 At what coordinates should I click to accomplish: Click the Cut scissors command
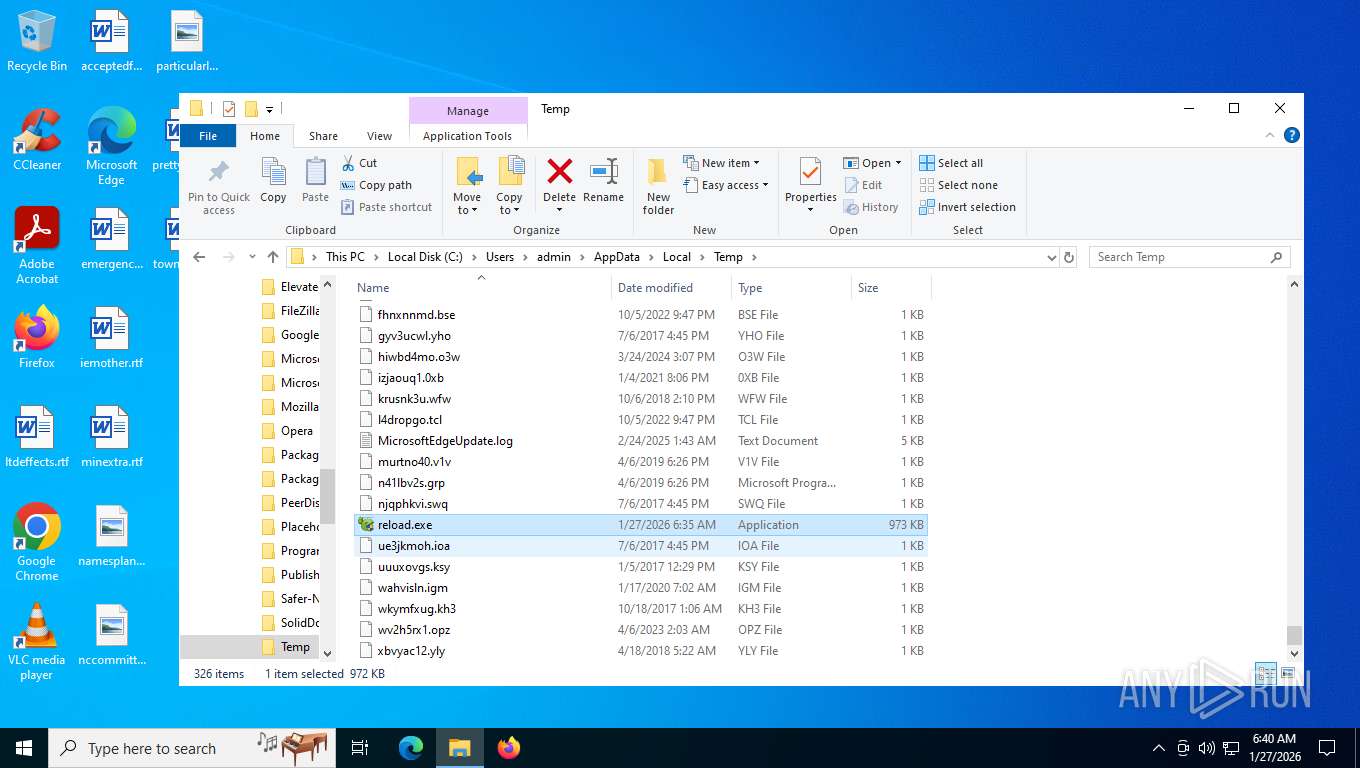click(359, 163)
